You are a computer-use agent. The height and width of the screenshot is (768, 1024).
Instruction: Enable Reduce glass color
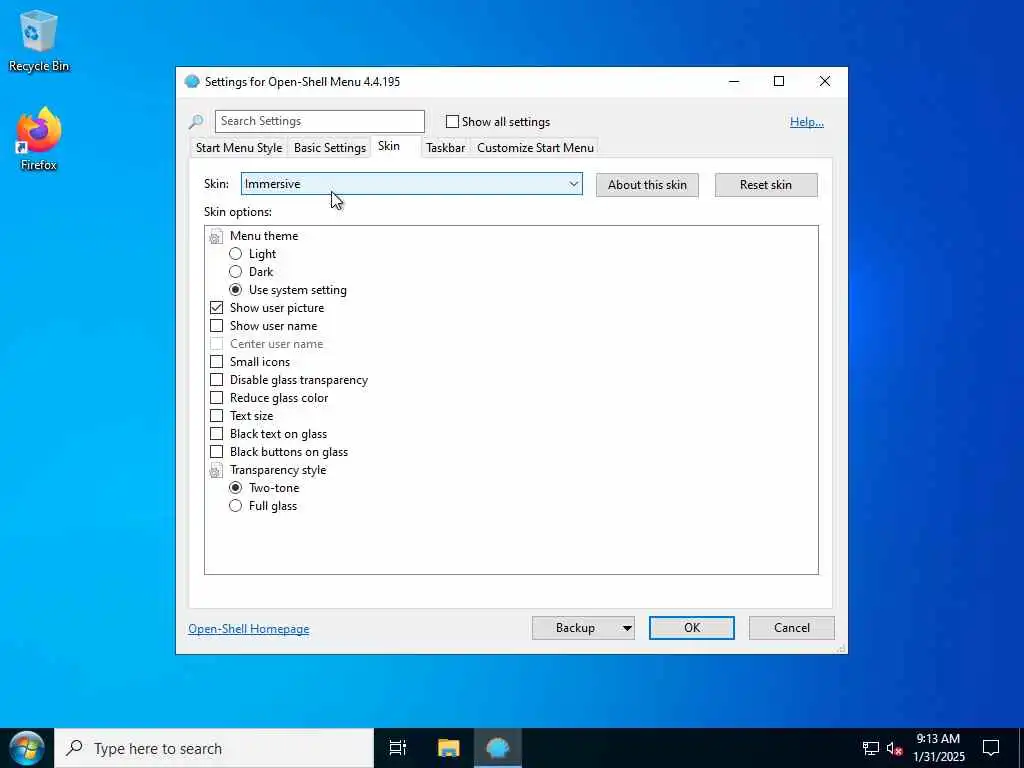(216, 398)
